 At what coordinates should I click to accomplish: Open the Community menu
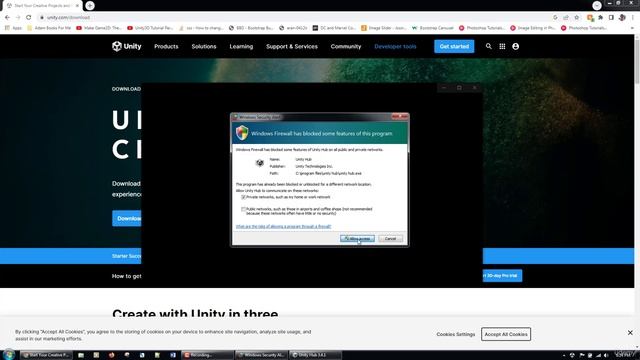346,47
